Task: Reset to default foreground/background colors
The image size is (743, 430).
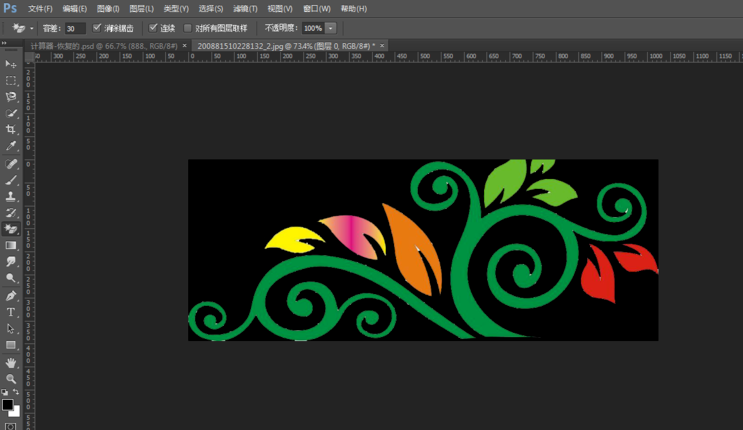Action: 5,392
